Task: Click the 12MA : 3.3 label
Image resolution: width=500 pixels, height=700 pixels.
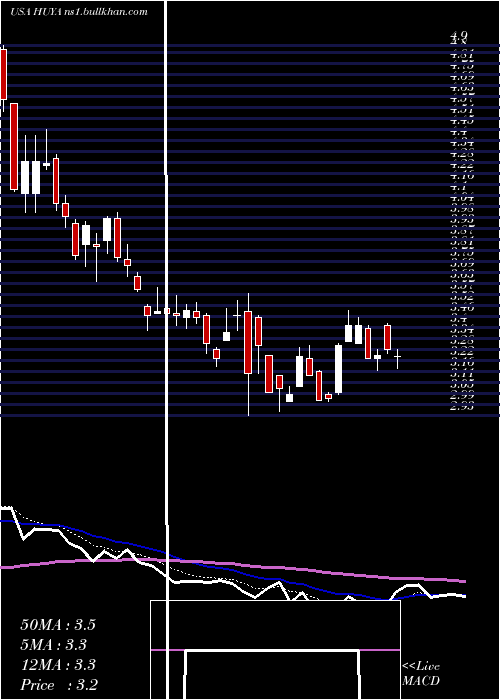Action: coord(58,665)
